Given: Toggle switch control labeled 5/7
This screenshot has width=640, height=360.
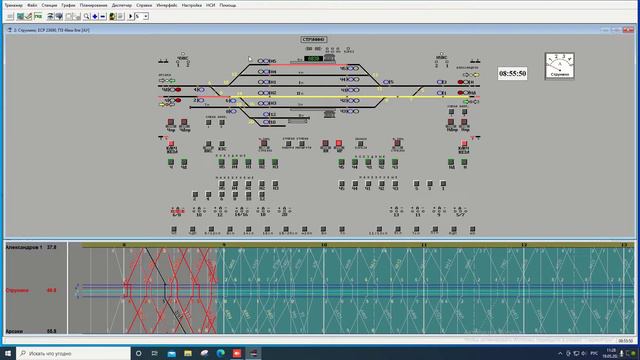Looking at the screenshot, I should 460,211.
